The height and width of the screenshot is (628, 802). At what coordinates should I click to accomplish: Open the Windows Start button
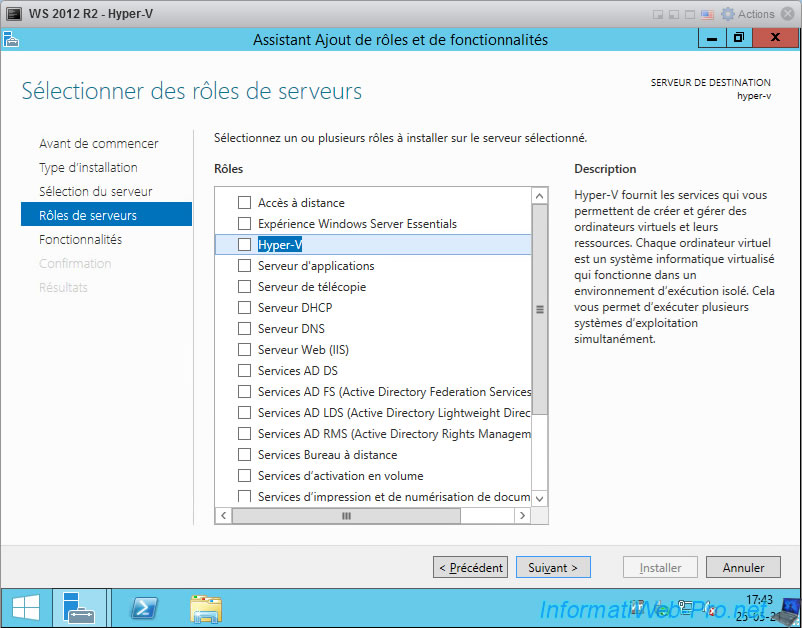(x=26, y=608)
